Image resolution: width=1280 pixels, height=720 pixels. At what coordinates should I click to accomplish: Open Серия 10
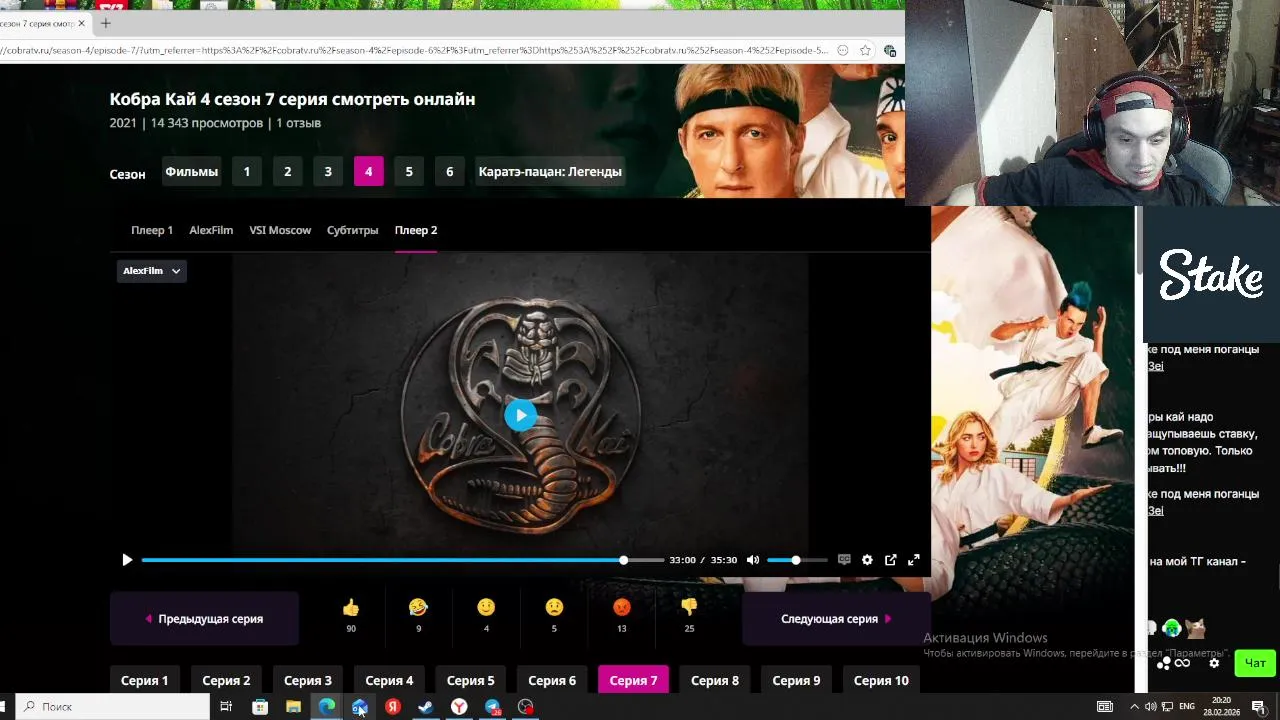[881, 680]
